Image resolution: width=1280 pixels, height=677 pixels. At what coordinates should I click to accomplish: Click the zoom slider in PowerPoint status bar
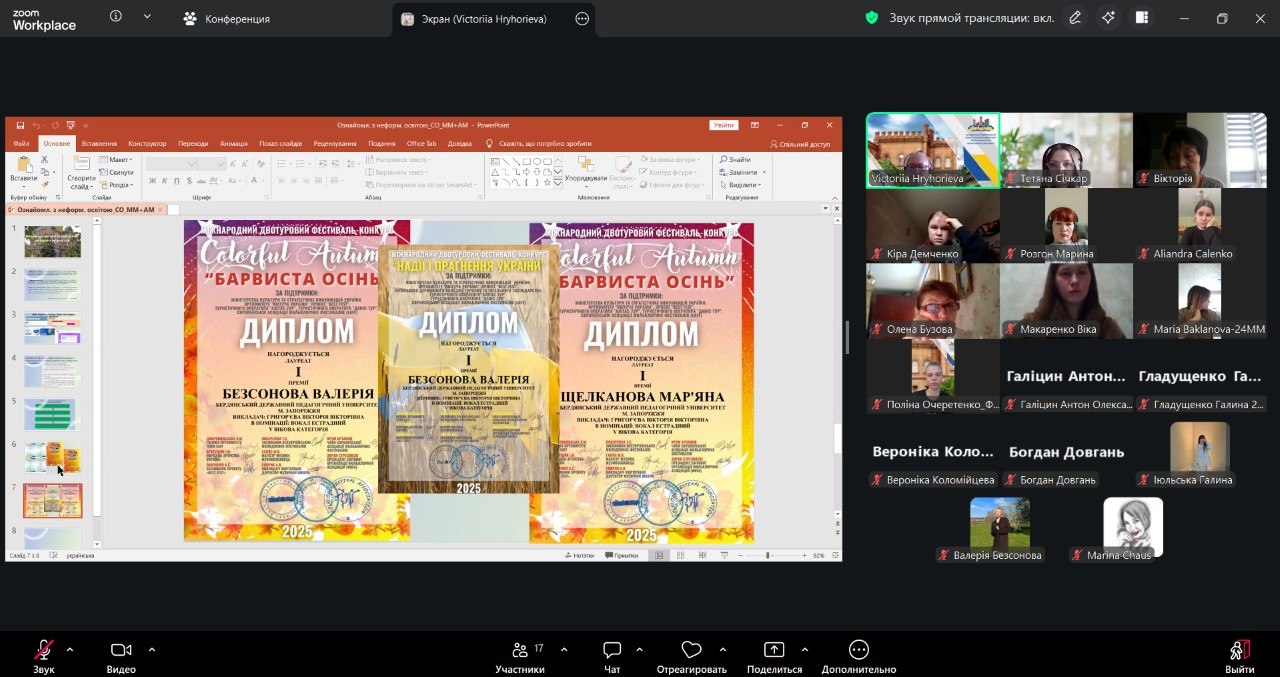tap(768, 555)
